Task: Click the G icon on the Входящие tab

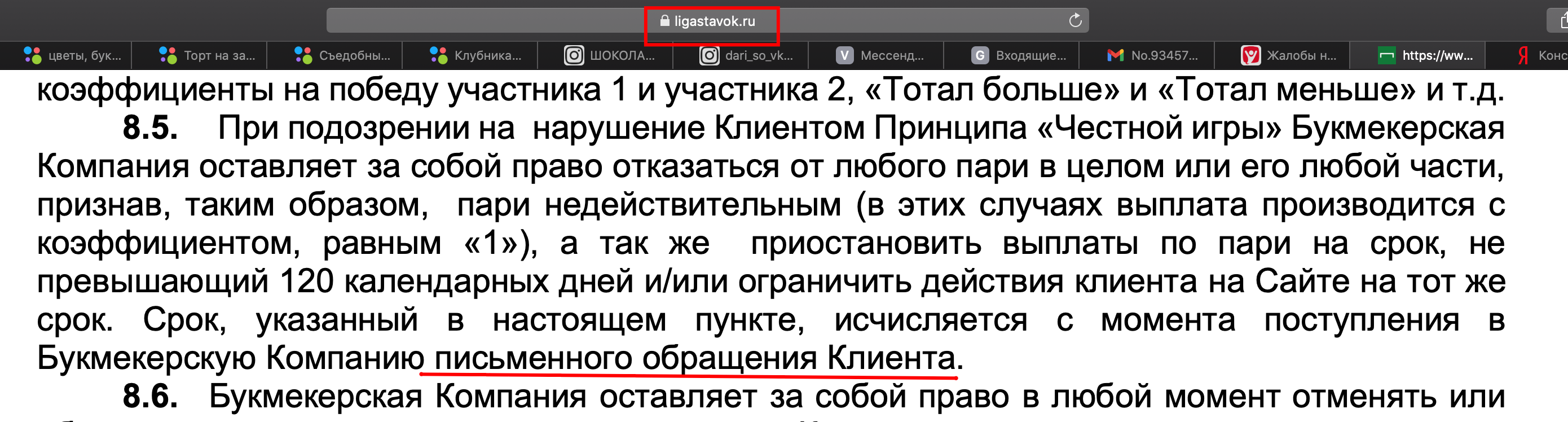Action: pos(979,55)
